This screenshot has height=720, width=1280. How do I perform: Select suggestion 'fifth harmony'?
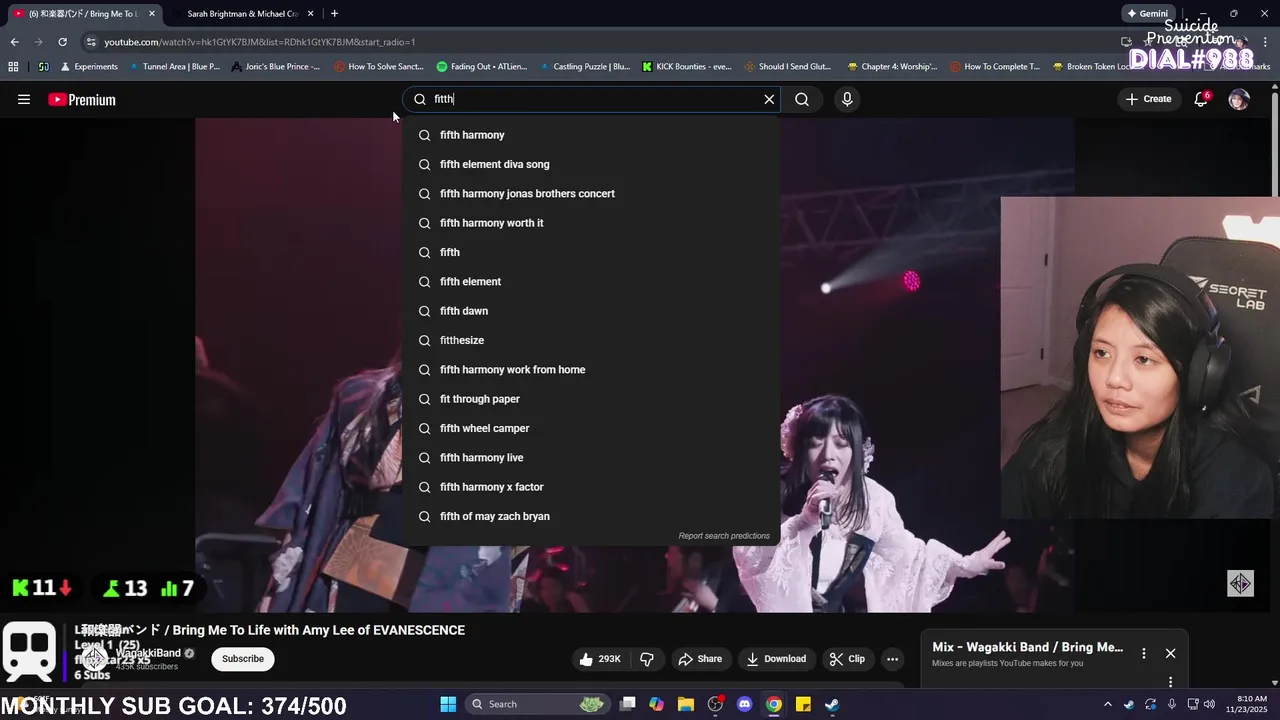[591, 135]
